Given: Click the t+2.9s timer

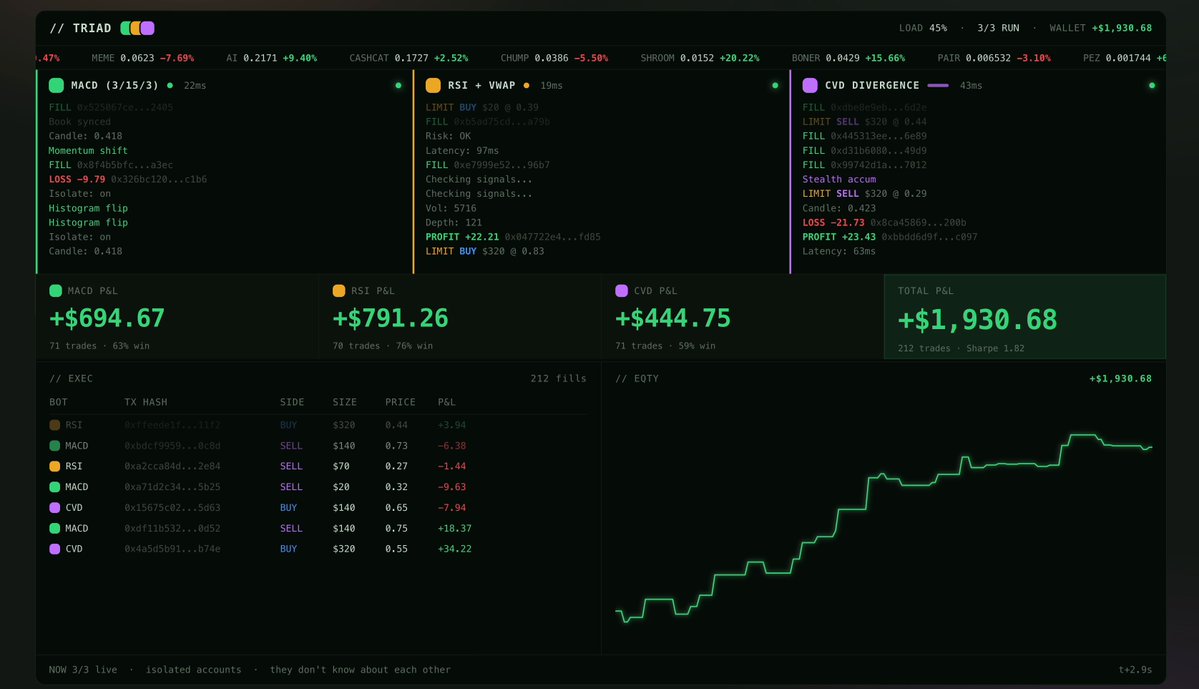Looking at the screenshot, I should pos(1136,670).
